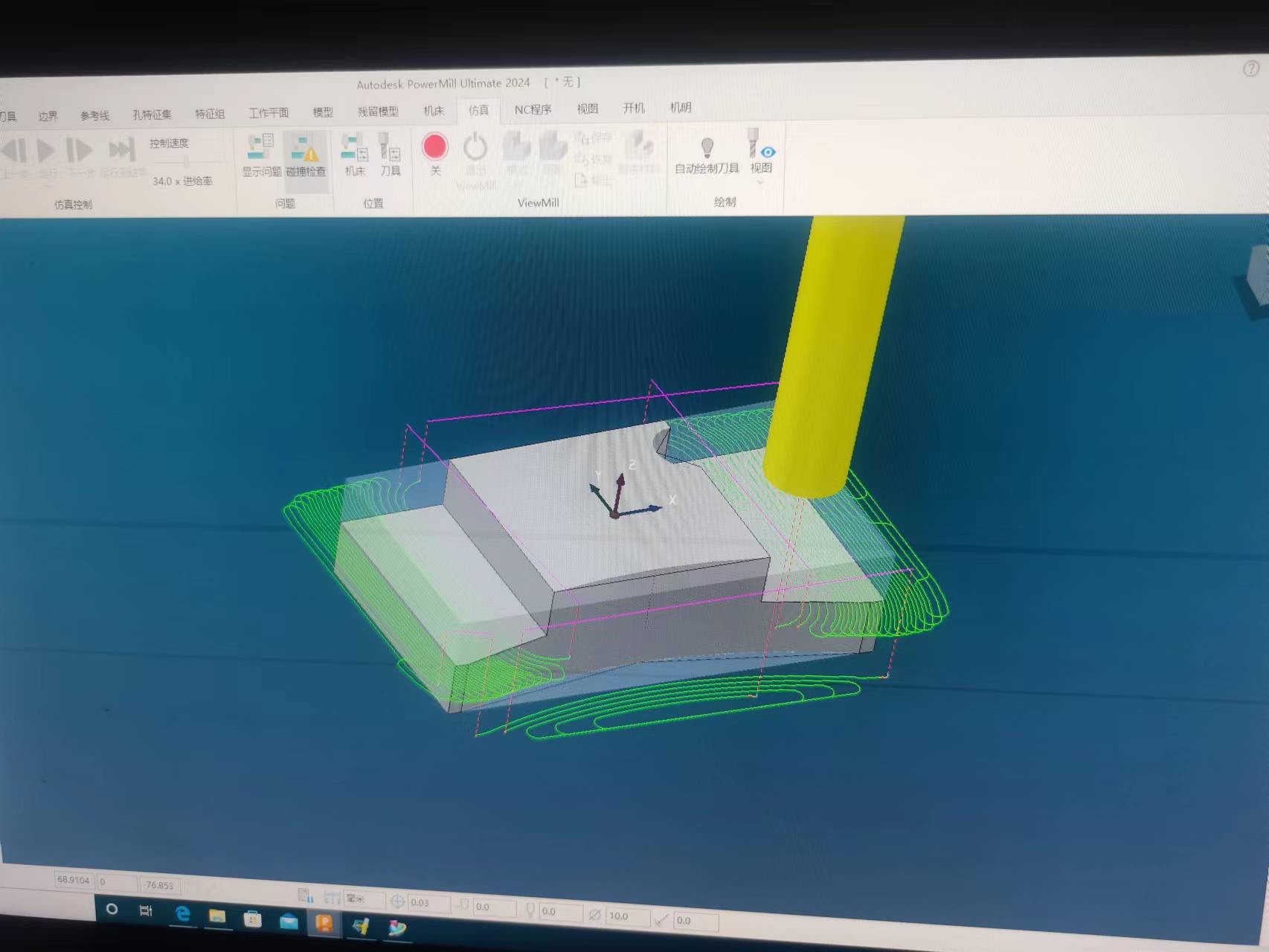Click the XYZ workplane origin on the model
This screenshot has width=1269, height=952.
pos(614,514)
